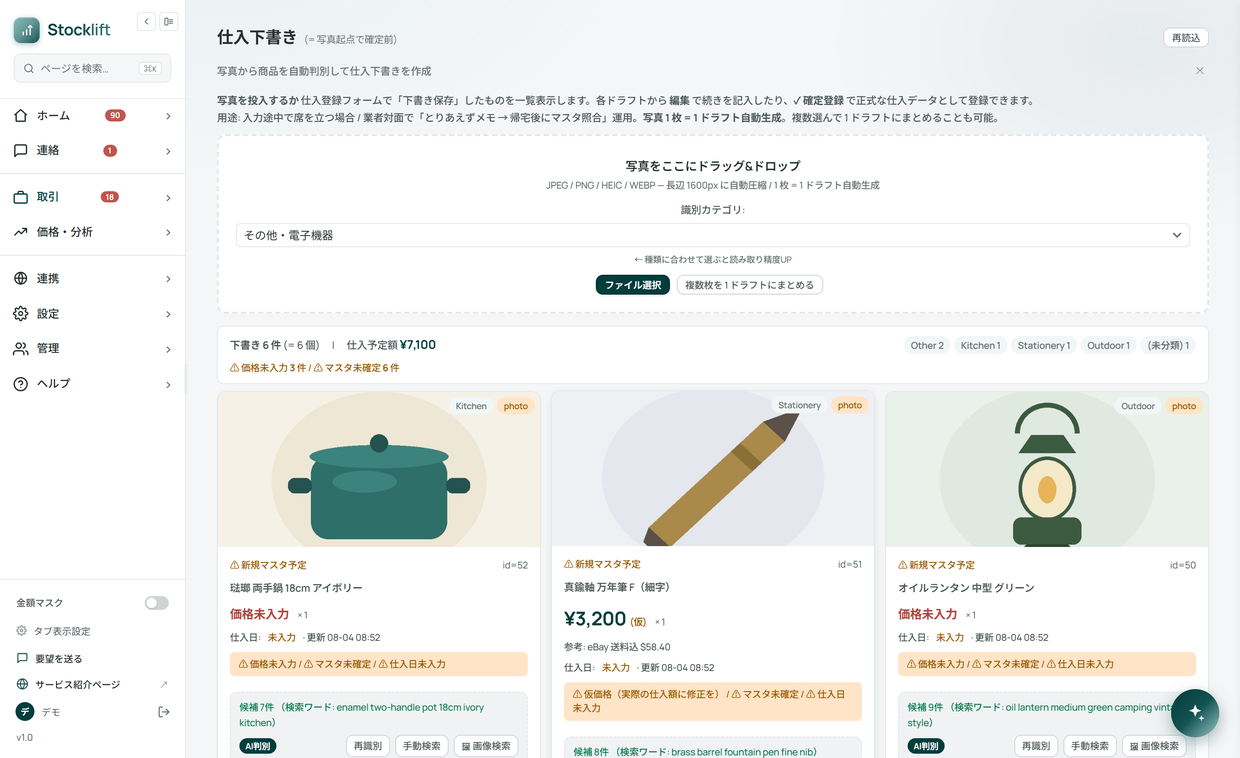Click 画像検索 on the enamel pot card

tap(486, 746)
